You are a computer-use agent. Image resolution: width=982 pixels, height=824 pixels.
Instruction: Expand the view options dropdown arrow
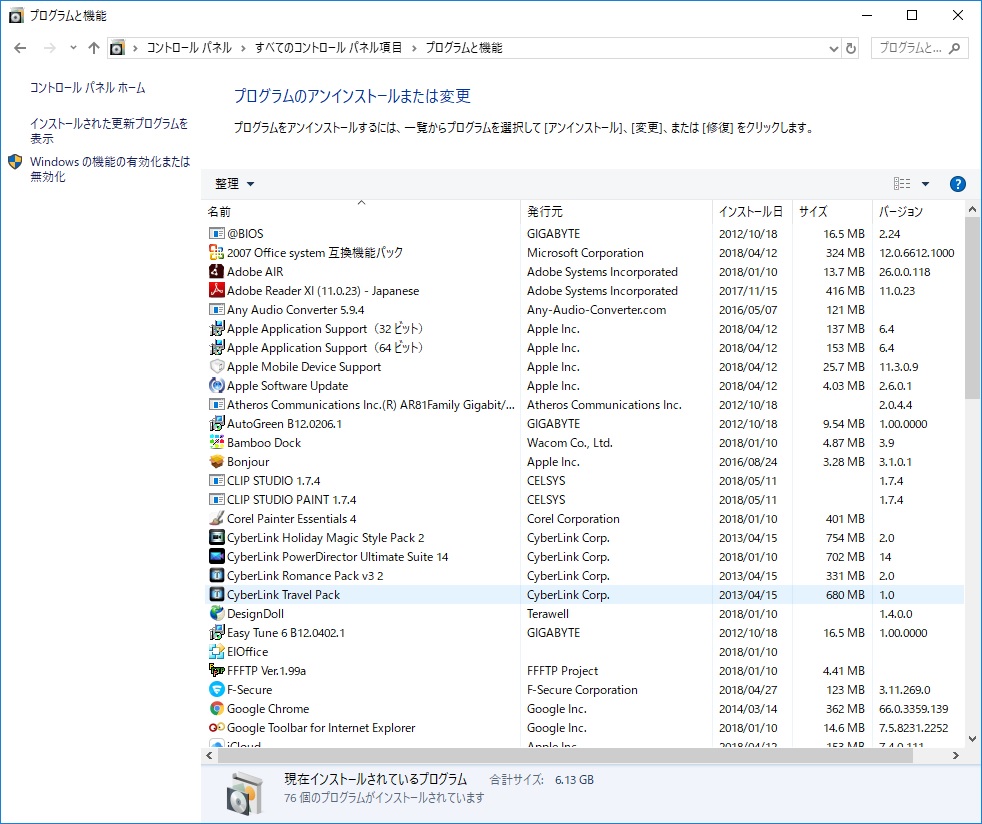pos(925,183)
